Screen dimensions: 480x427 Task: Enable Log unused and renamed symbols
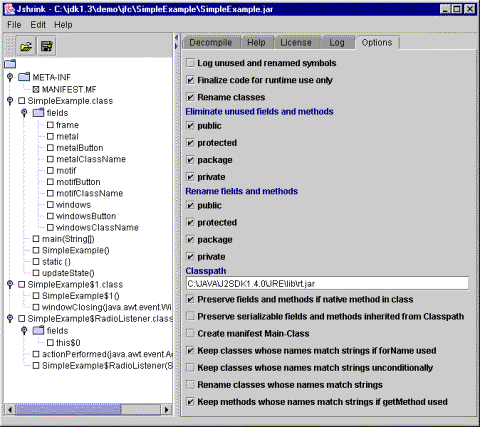click(x=190, y=63)
